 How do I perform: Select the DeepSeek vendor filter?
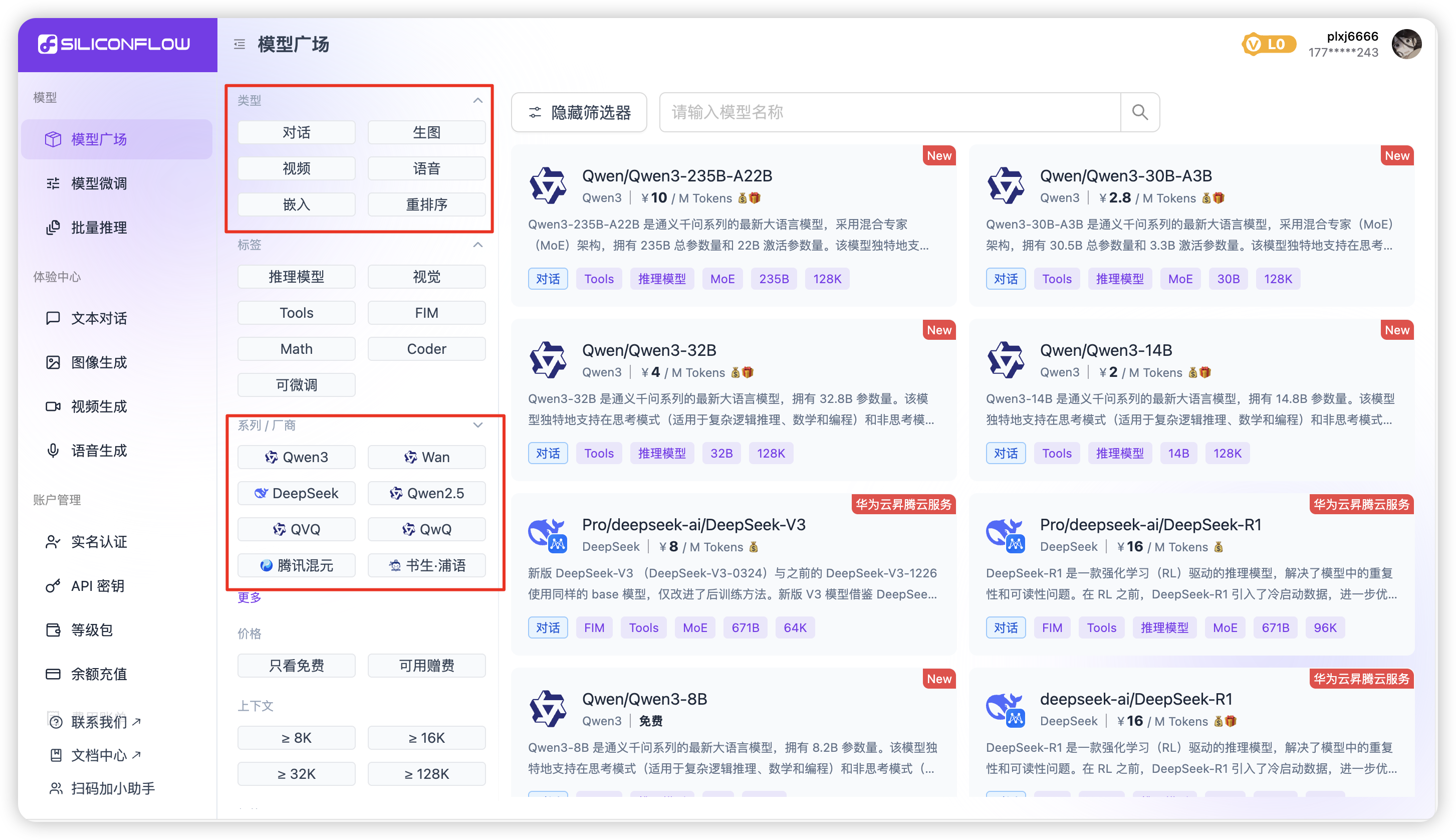pos(297,493)
